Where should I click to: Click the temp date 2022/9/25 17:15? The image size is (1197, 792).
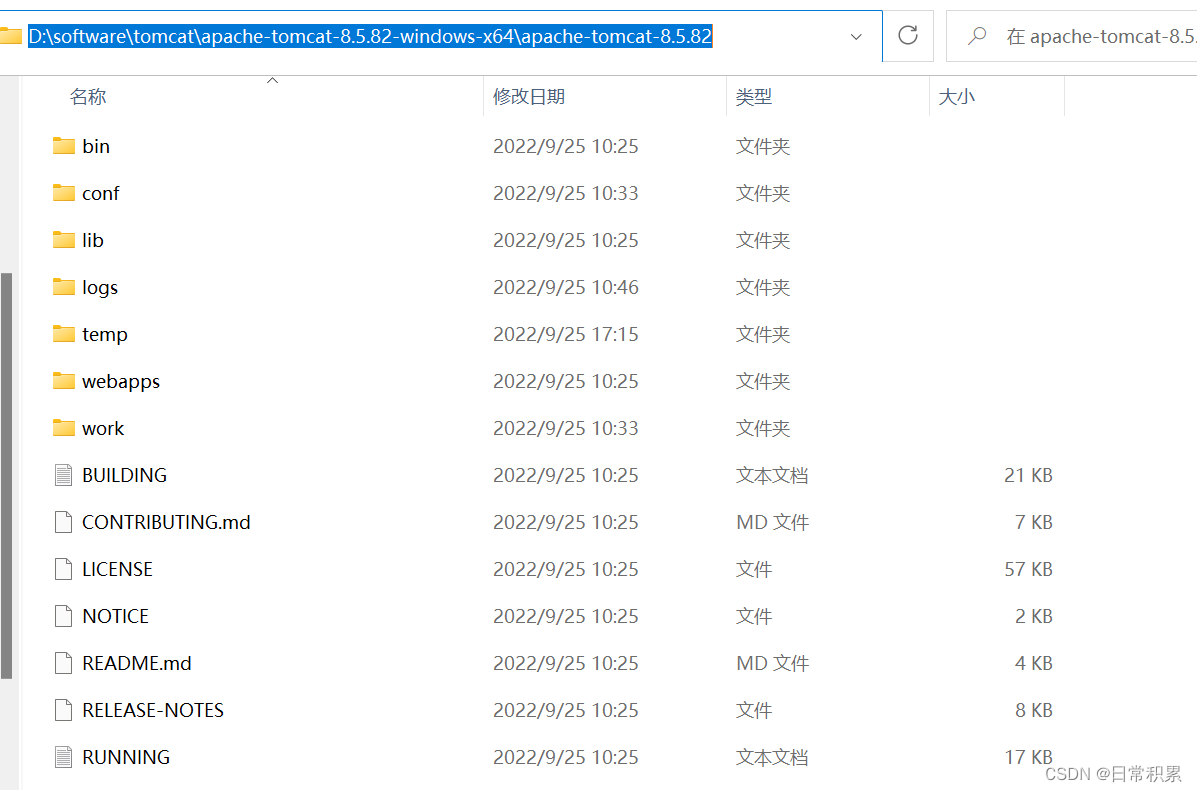pos(566,334)
